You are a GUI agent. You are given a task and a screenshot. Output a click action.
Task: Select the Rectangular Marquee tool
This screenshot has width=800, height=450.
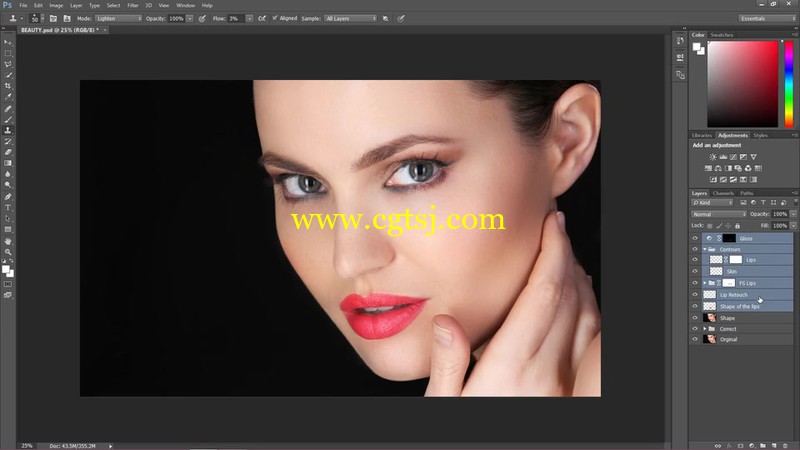point(8,54)
